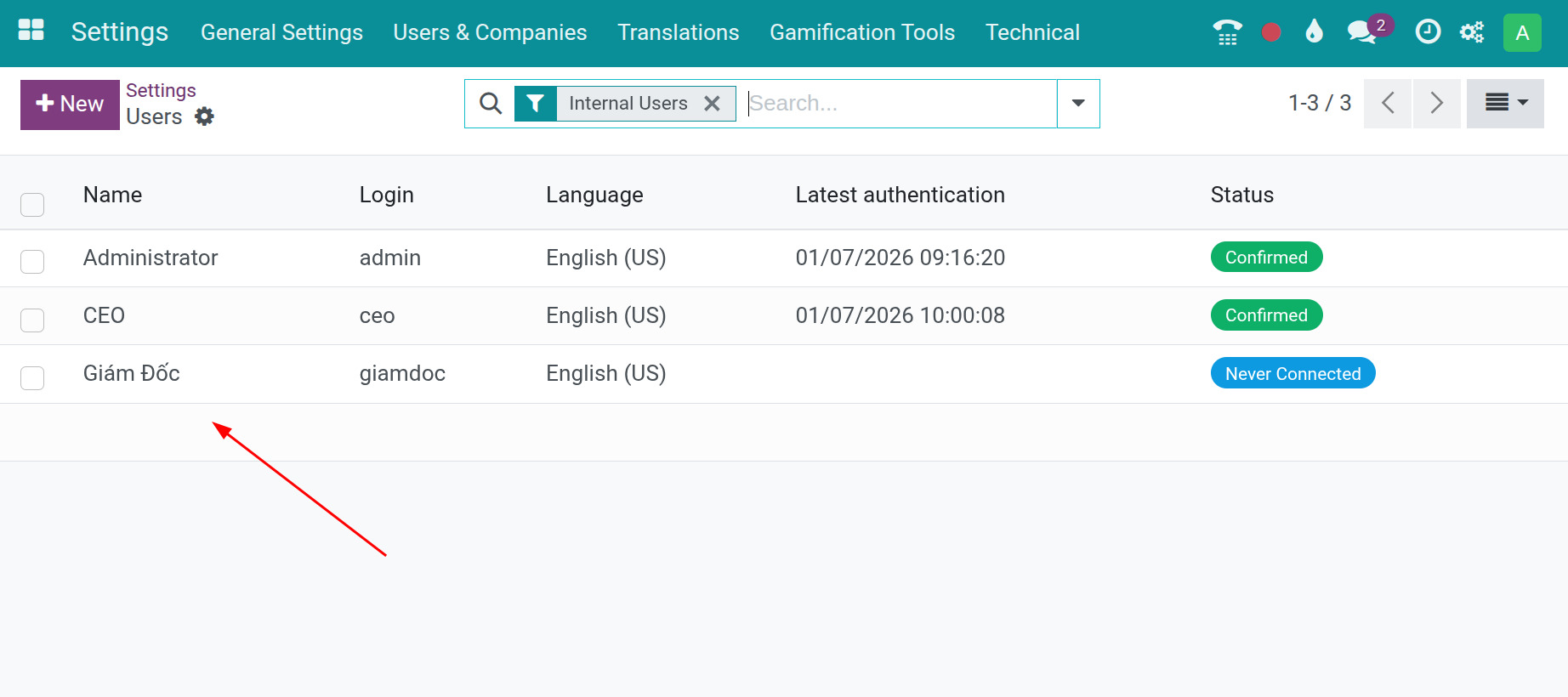Open the activities clock icon
This screenshot has height=697, width=1568.
tap(1428, 32)
